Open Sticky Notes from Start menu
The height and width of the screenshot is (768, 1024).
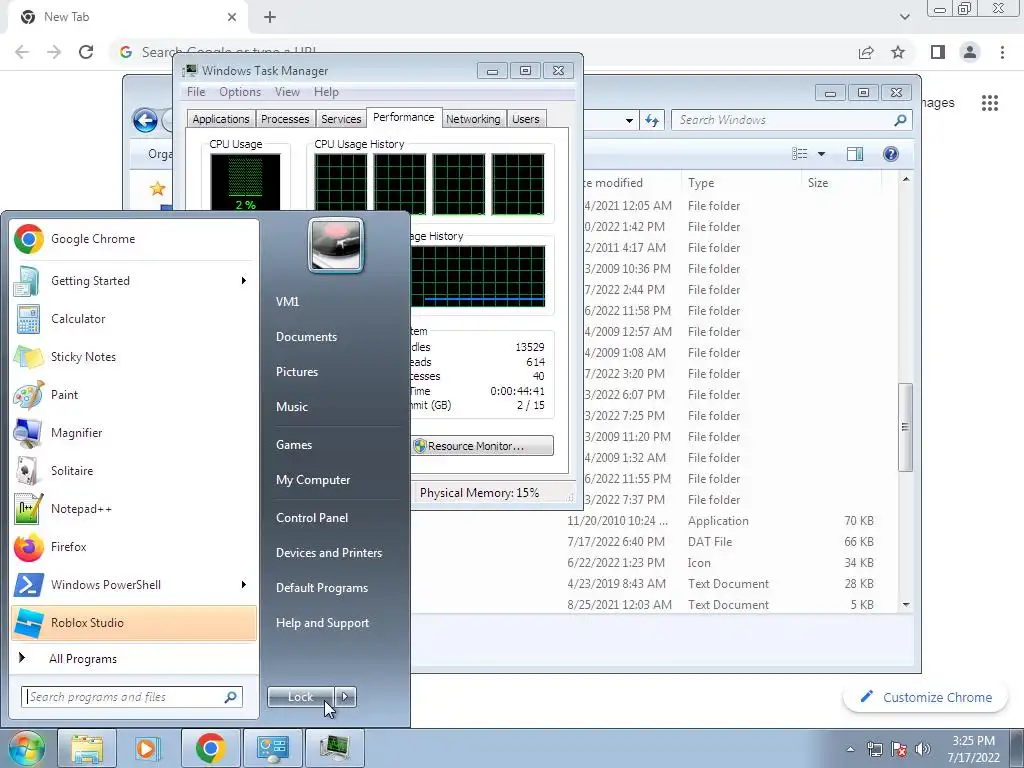tap(134, 357)
